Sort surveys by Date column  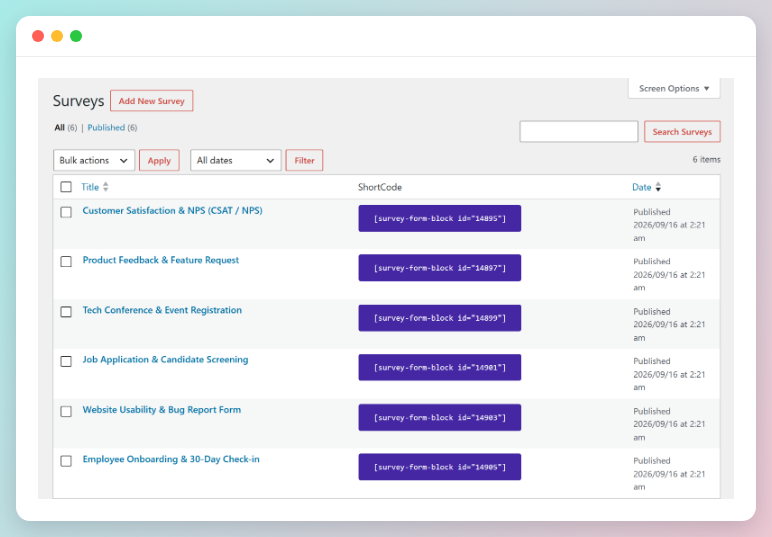(642, 187)
